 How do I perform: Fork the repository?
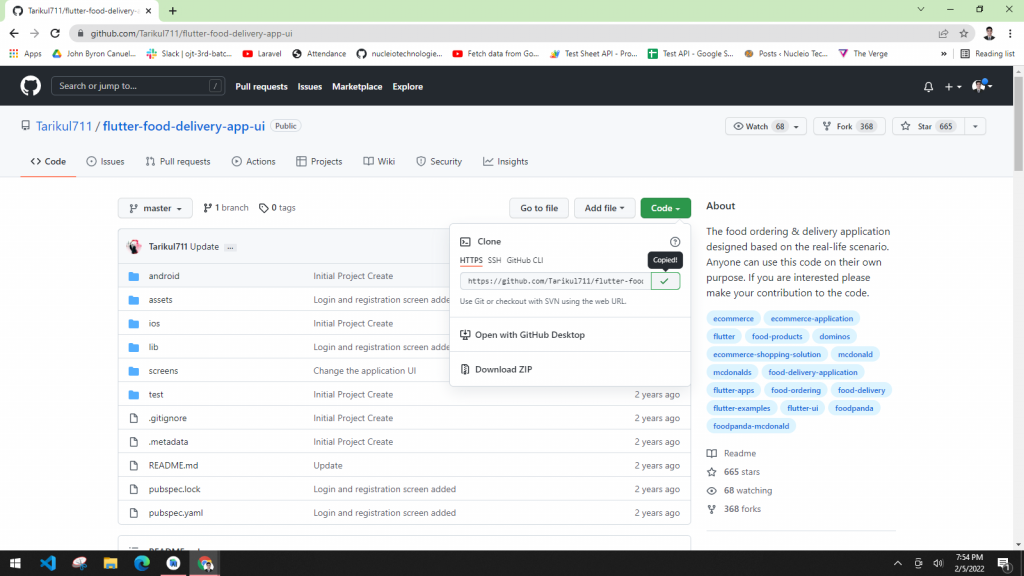click(x=849, y=126)
